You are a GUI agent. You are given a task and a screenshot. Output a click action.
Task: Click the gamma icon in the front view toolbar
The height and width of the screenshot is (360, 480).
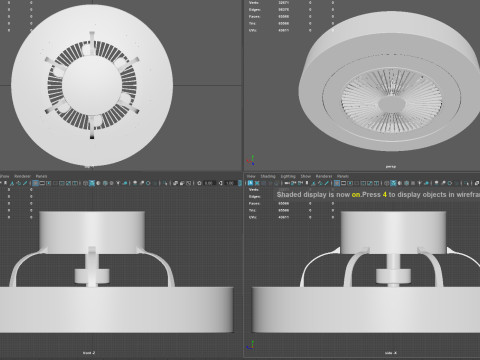[221, 183]
